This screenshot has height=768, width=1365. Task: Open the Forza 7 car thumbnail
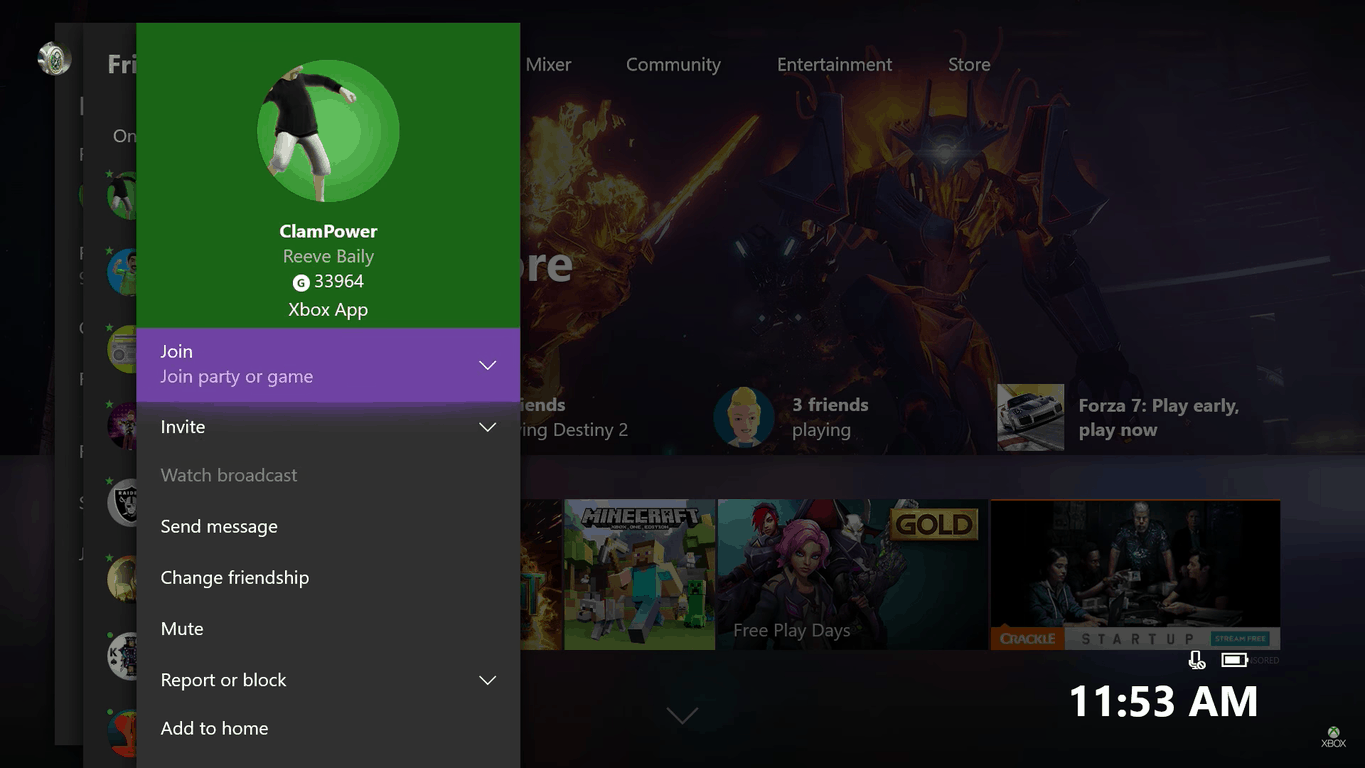(1031, 417)
